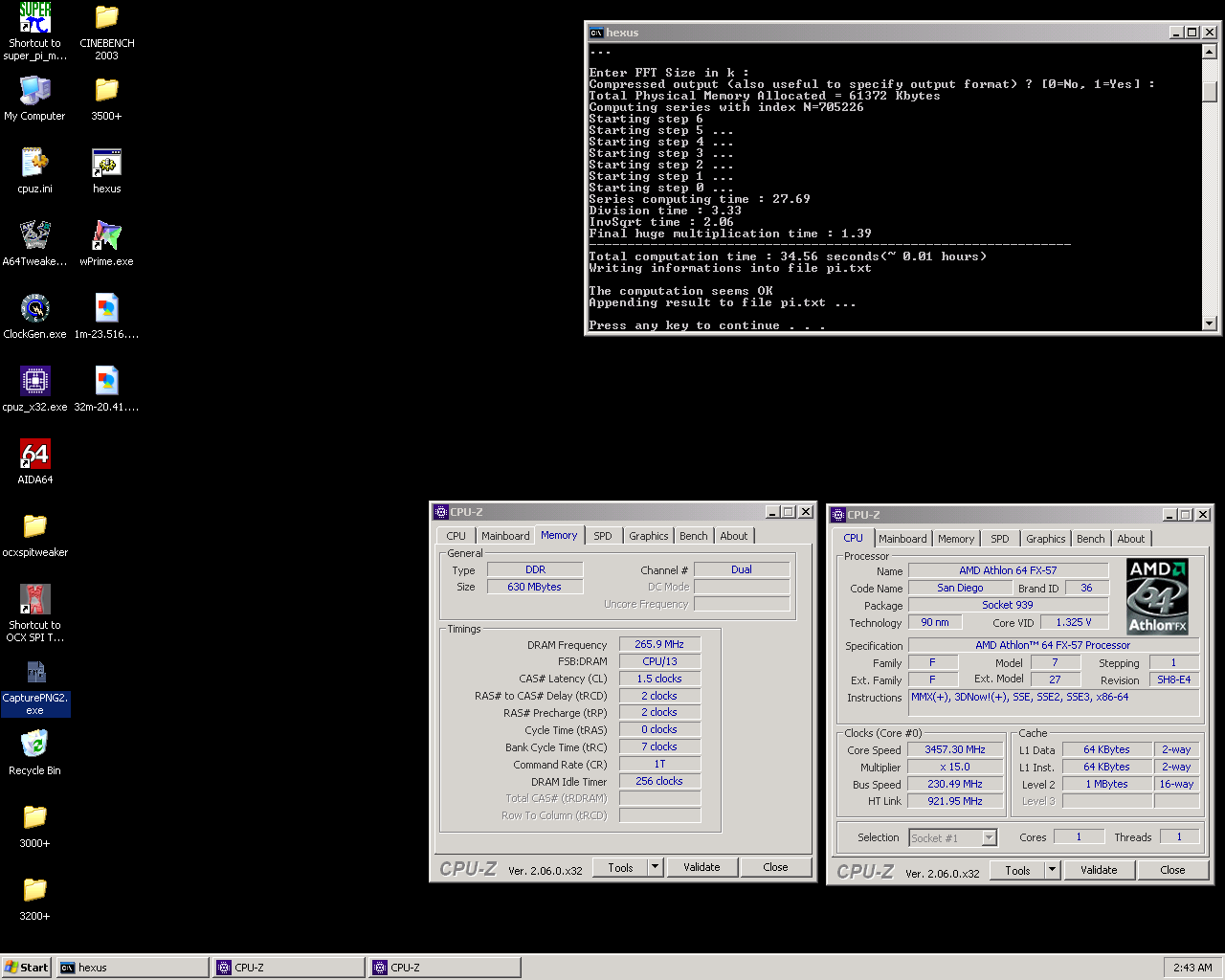The width and height of the screenshot is (1225, 980).
Task: Click Tools button in Memory CPU-Z window
Action: click(620, 867)
